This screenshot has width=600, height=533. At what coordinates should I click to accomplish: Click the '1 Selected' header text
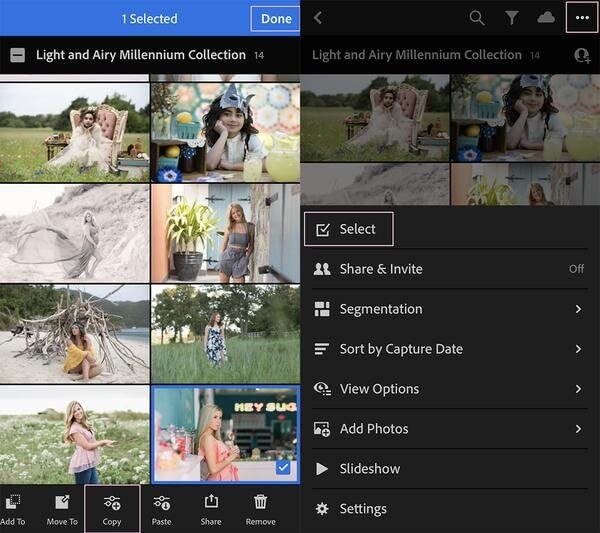click(150, 19)
